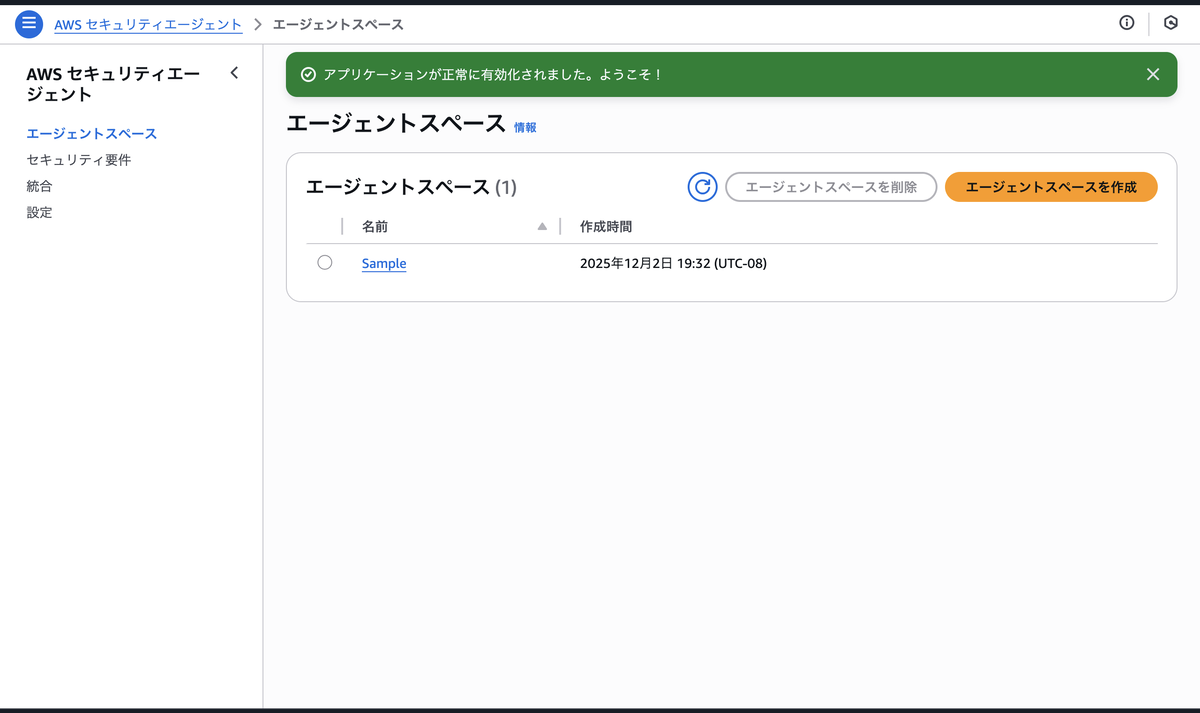The image size is (1200, 713).
Task: Click エージェントスペース breadcrumb current page text
Action: pos(338,23)
